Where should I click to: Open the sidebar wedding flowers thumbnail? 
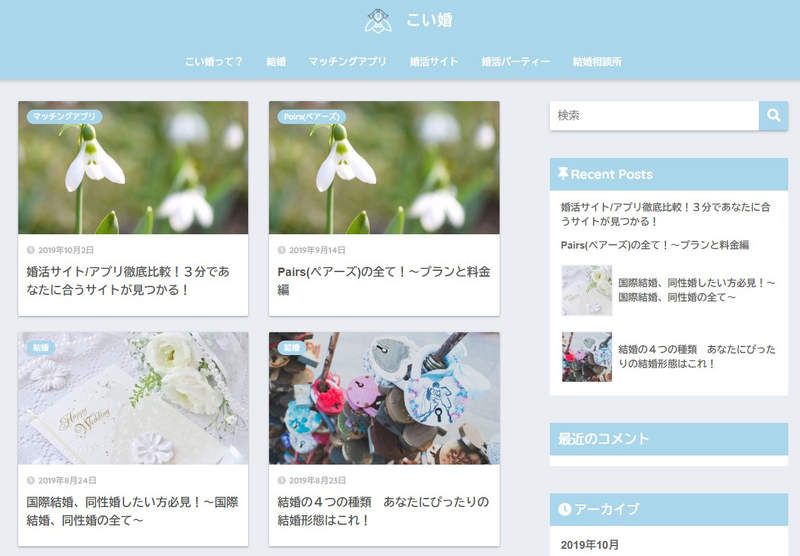(586, 290)
